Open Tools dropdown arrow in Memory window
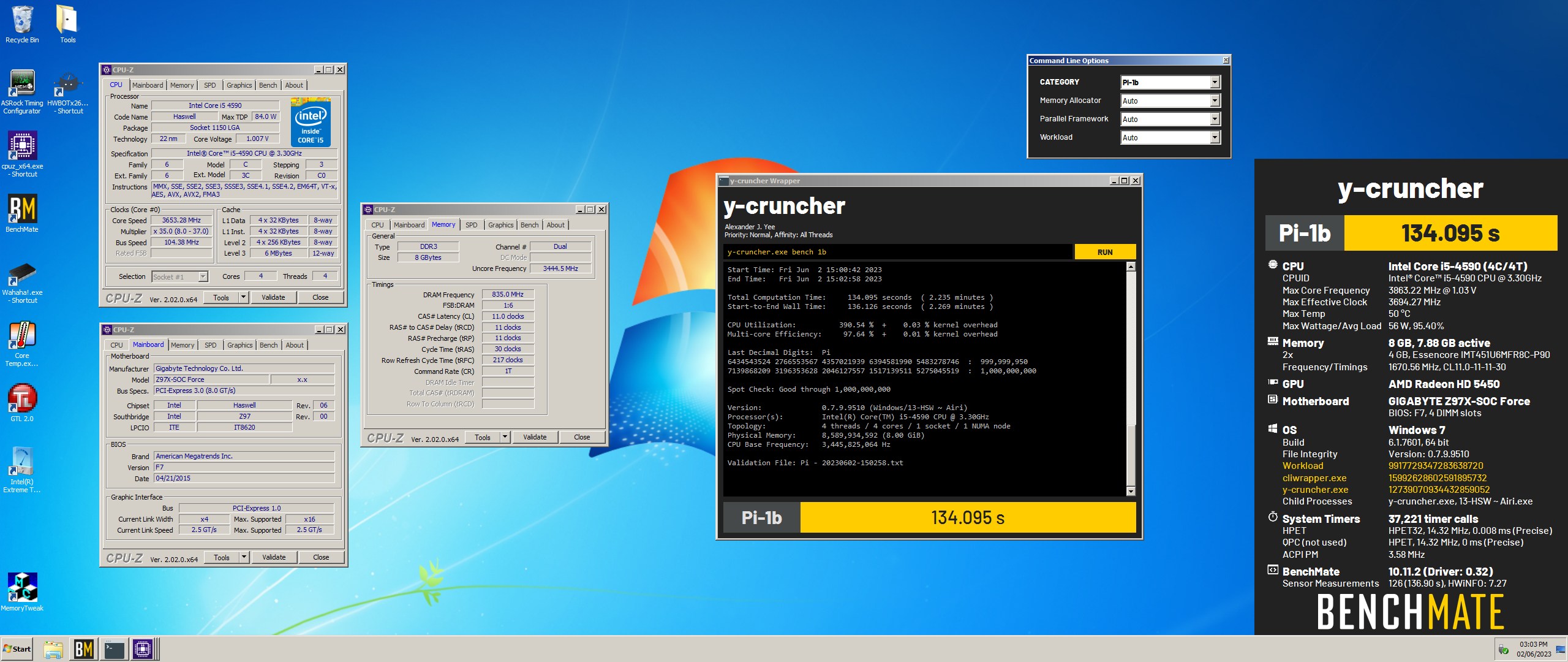 pyautogui.click(x=505, y=437)
